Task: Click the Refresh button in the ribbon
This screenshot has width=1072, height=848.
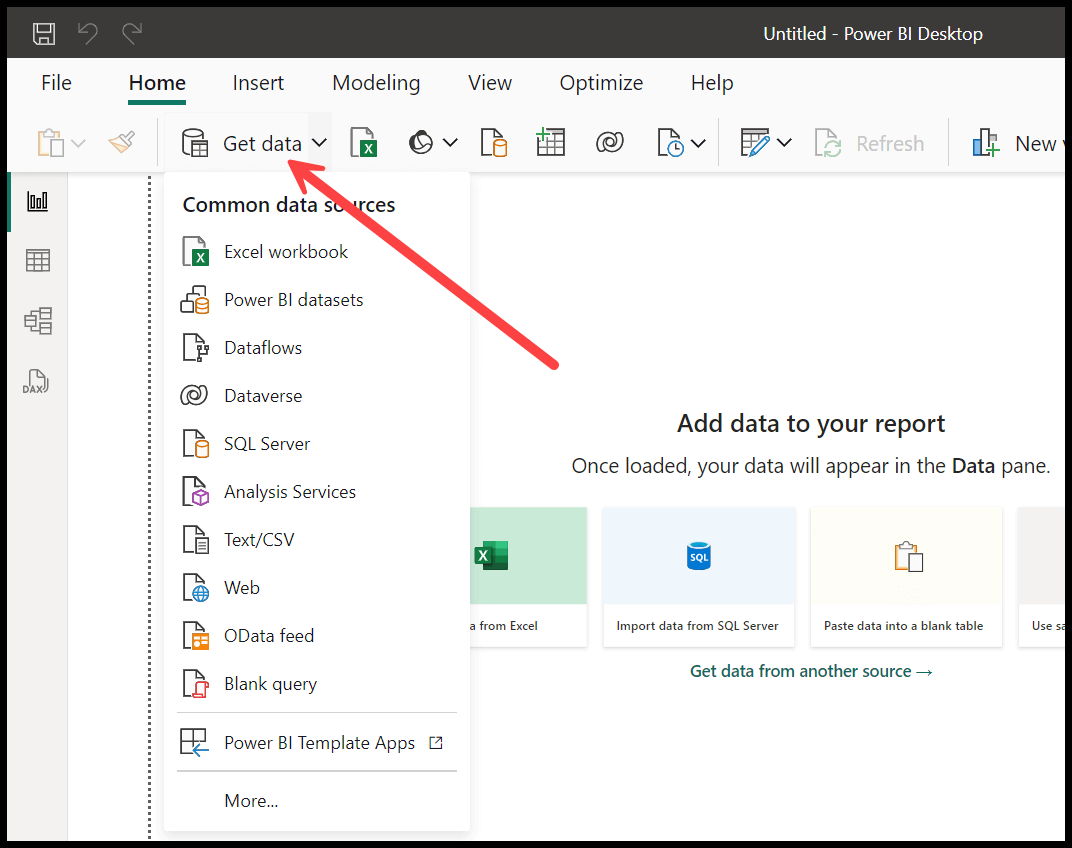Action: pos(869,144)
